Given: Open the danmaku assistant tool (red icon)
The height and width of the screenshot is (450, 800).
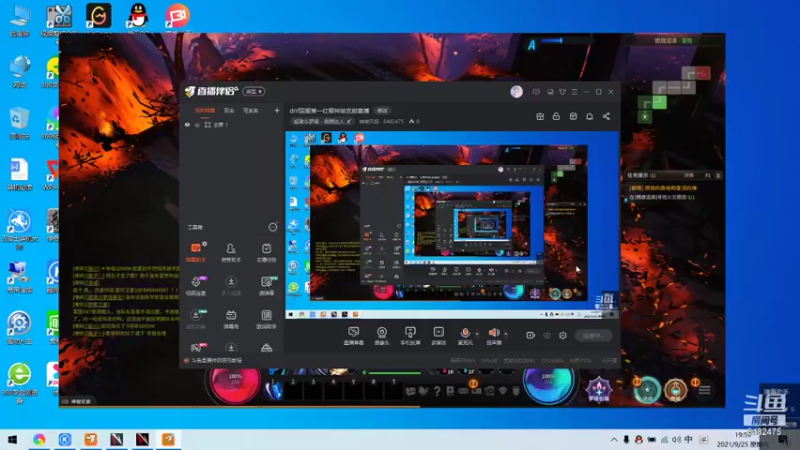Looking at the screenshot, I should pyautogui.click(x=195, y=252).
